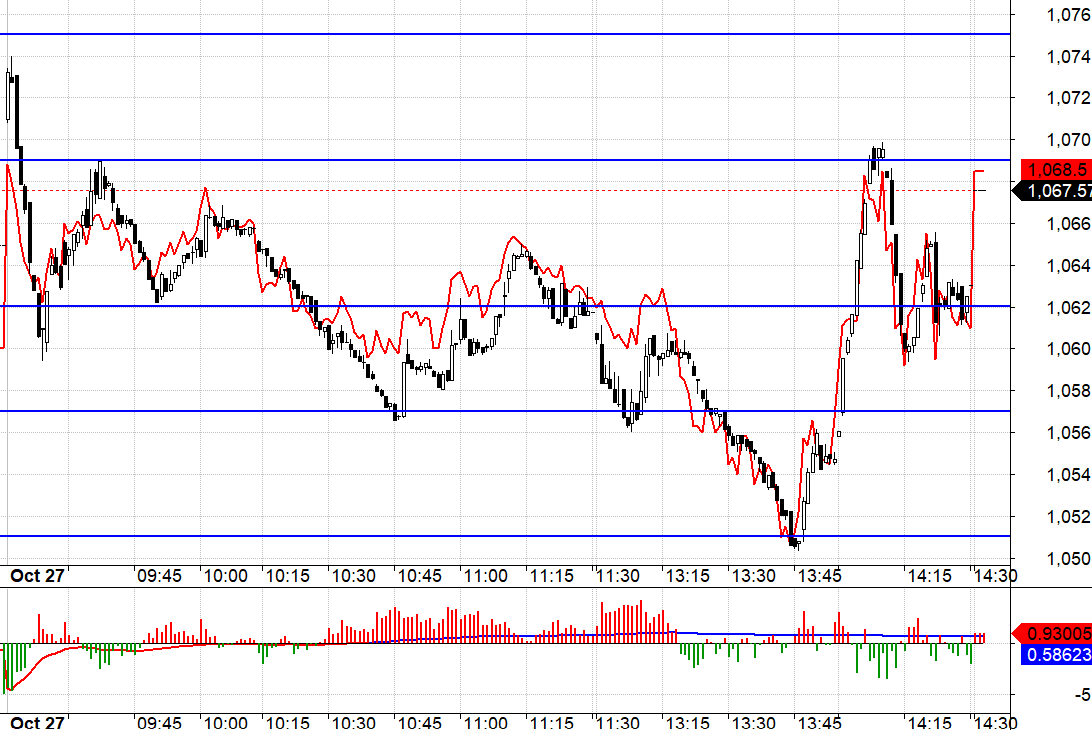Select the blue 0.58623 indicator value tag
Viewport: 1092px width, 730px height.
pos(1054,654)
